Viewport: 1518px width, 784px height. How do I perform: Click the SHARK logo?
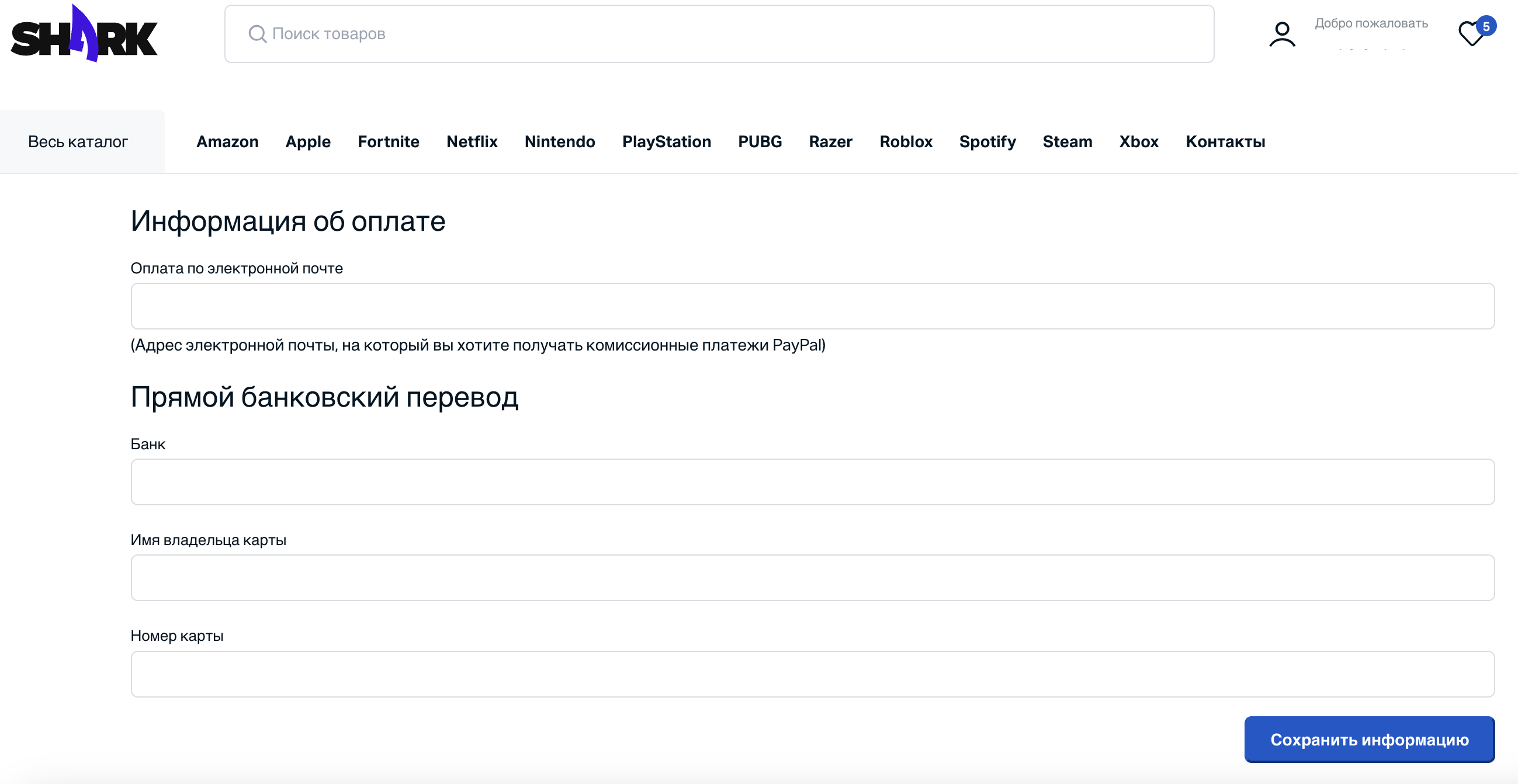tap(84, 34)
